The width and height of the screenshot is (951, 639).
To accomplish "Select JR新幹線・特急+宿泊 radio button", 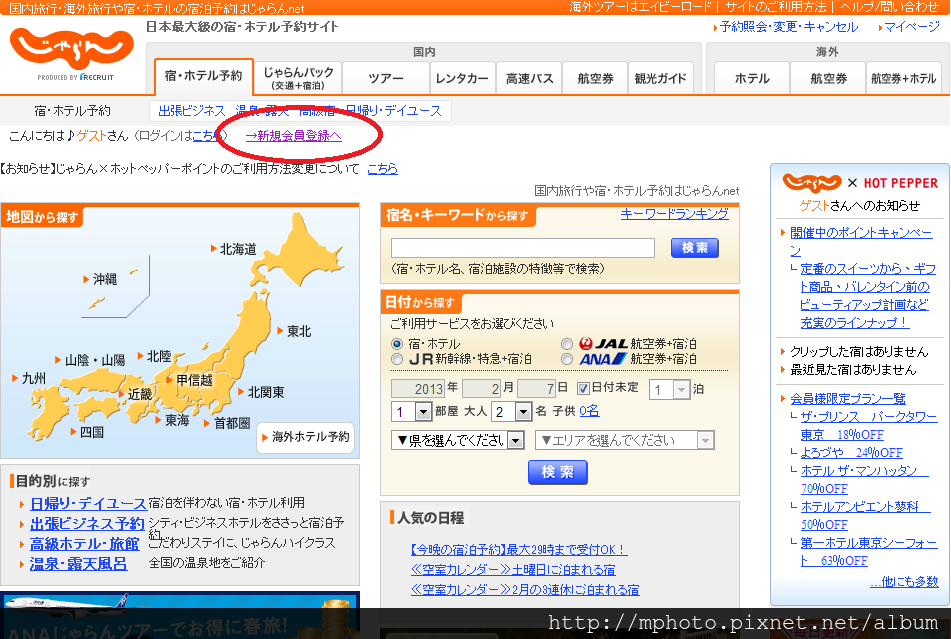I will (x=397, y=359).
